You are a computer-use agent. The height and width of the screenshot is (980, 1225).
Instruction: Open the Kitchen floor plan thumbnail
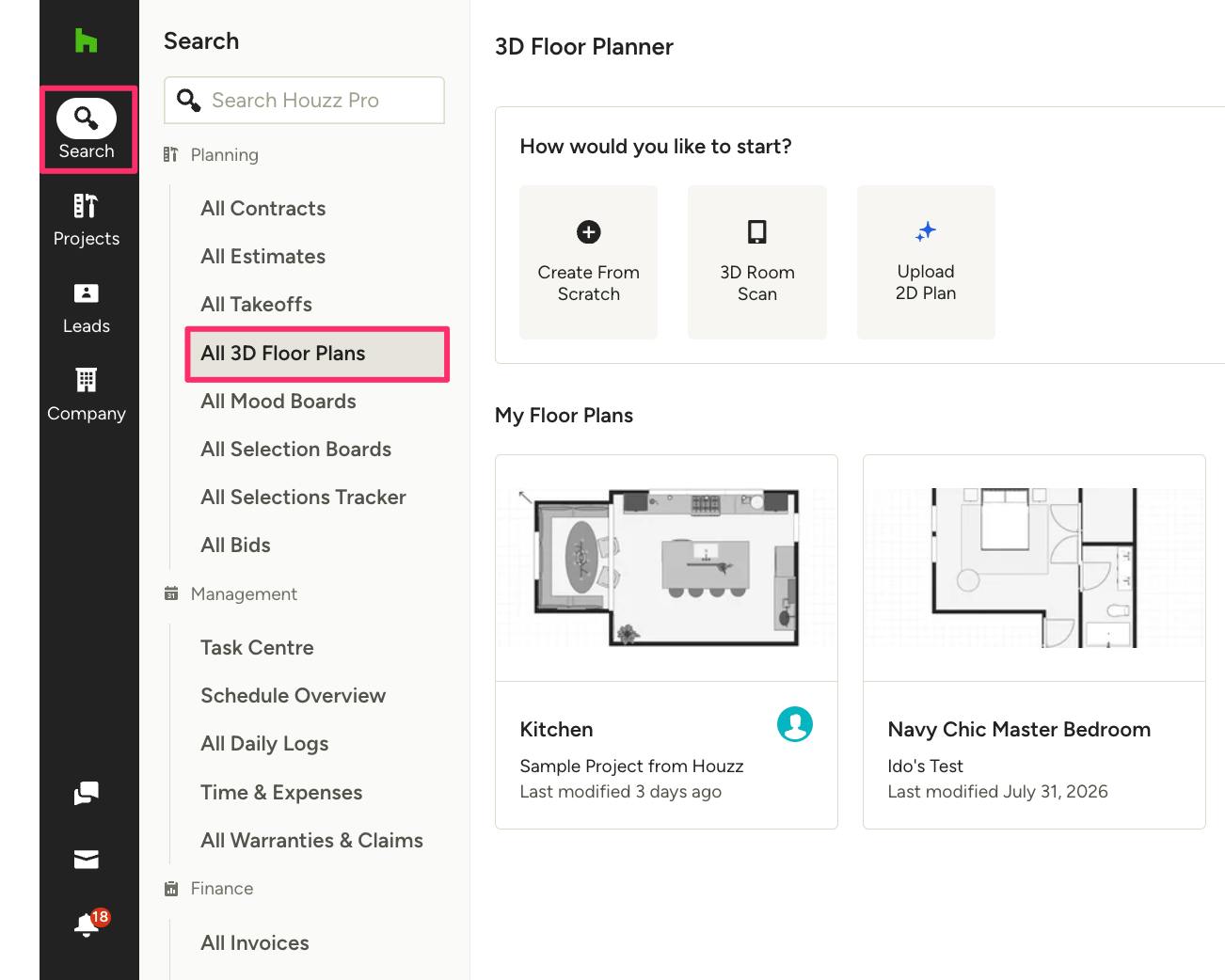pyautogui.click(x=666, y=568)
